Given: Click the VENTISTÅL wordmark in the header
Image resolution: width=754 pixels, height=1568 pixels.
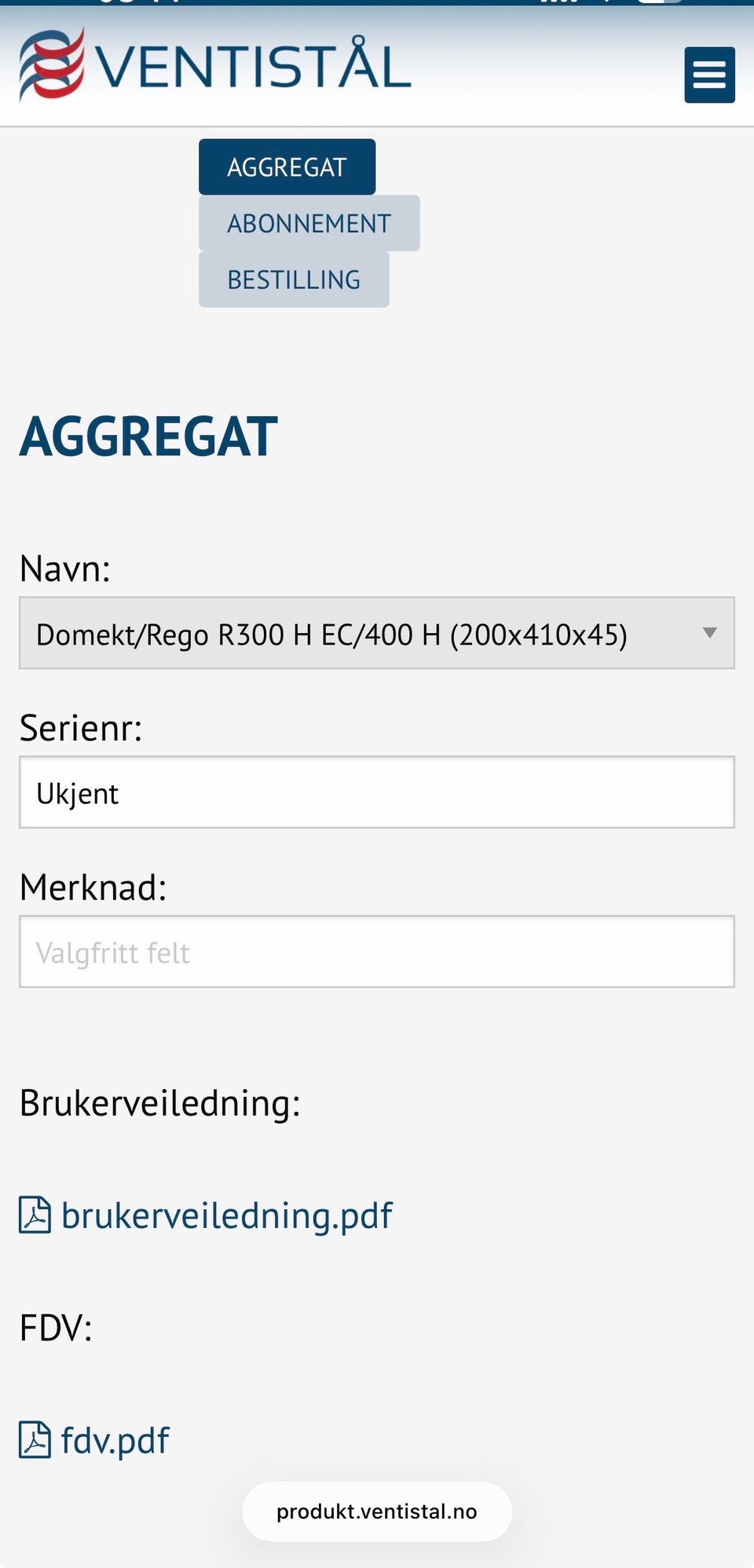Looking at the screenshot, I should (253, 66).
